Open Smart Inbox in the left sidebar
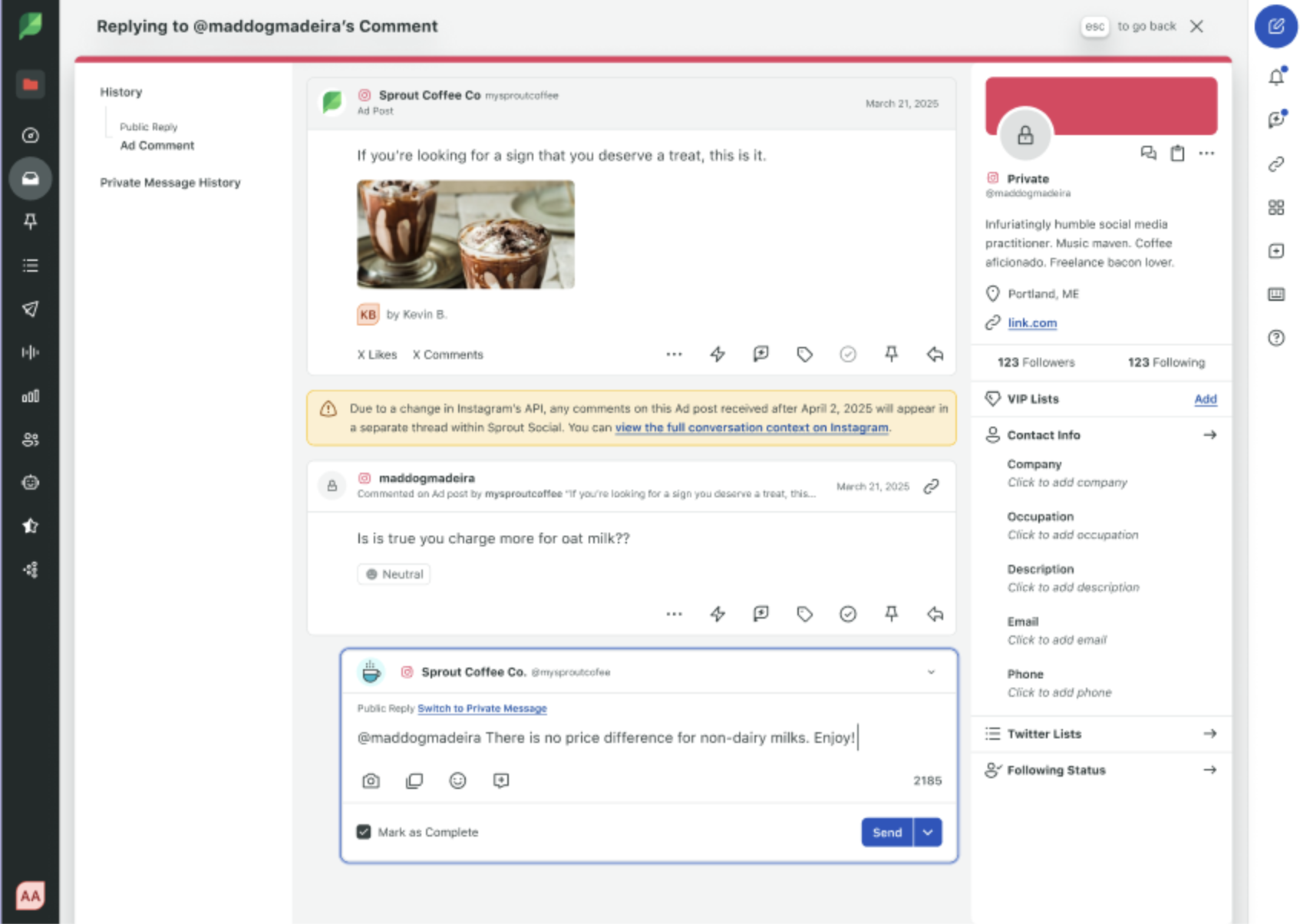 (x=30, y=178)
